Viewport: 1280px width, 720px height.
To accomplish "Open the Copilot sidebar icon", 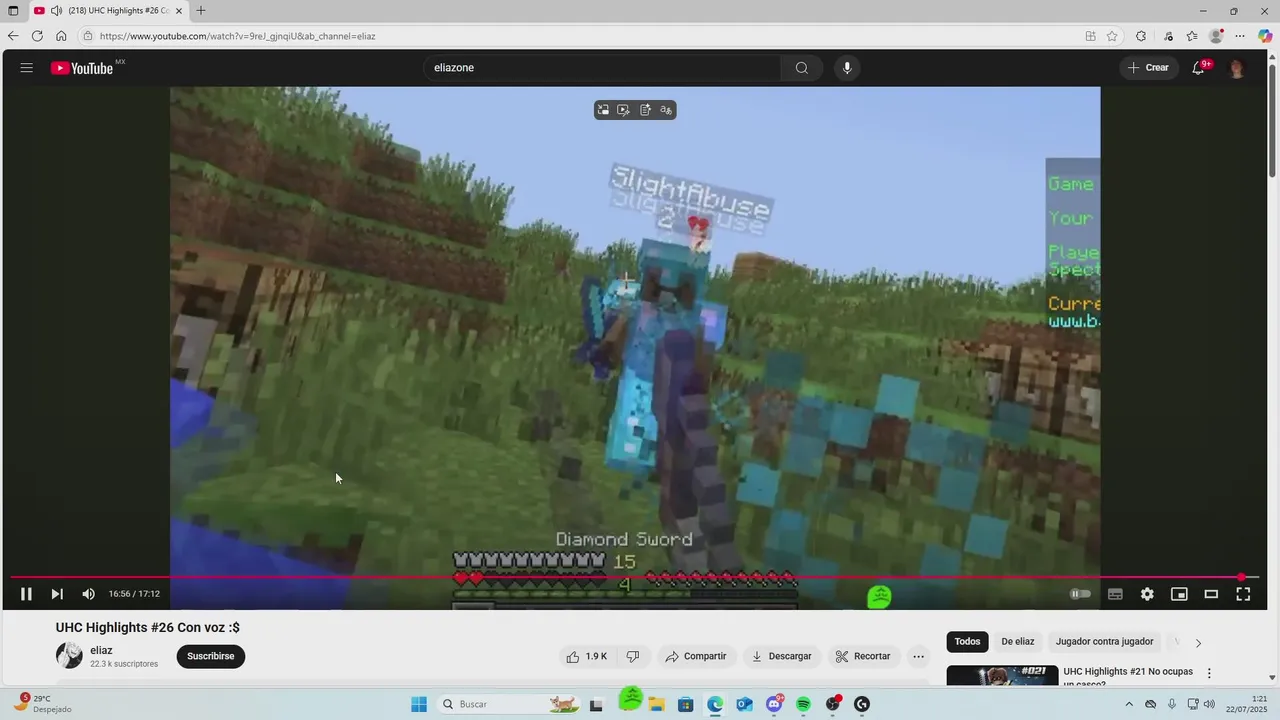I will 1265,36.
